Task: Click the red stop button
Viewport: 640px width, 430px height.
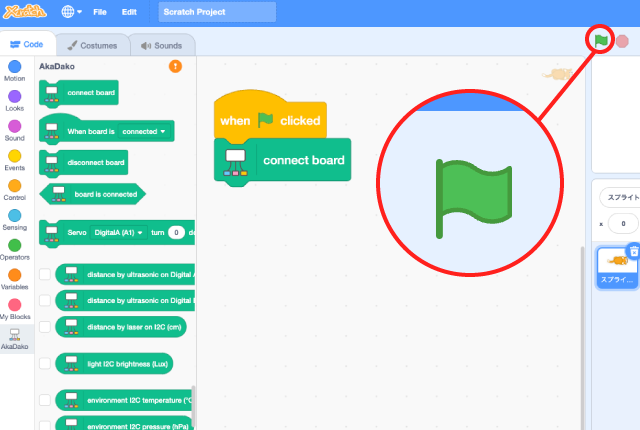Action: click(622, 41)
